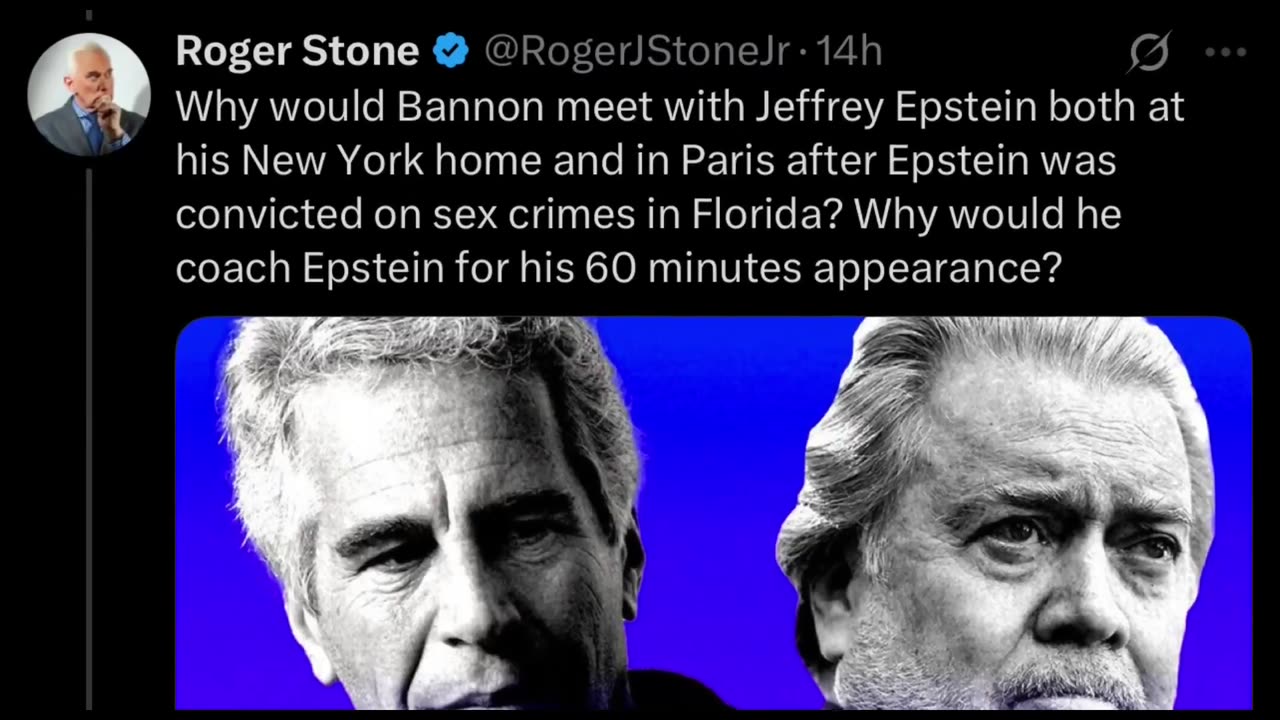Open the @RogerJStoneJr handle link
This screenshot has width=1280, height=720.
point(637,52)
